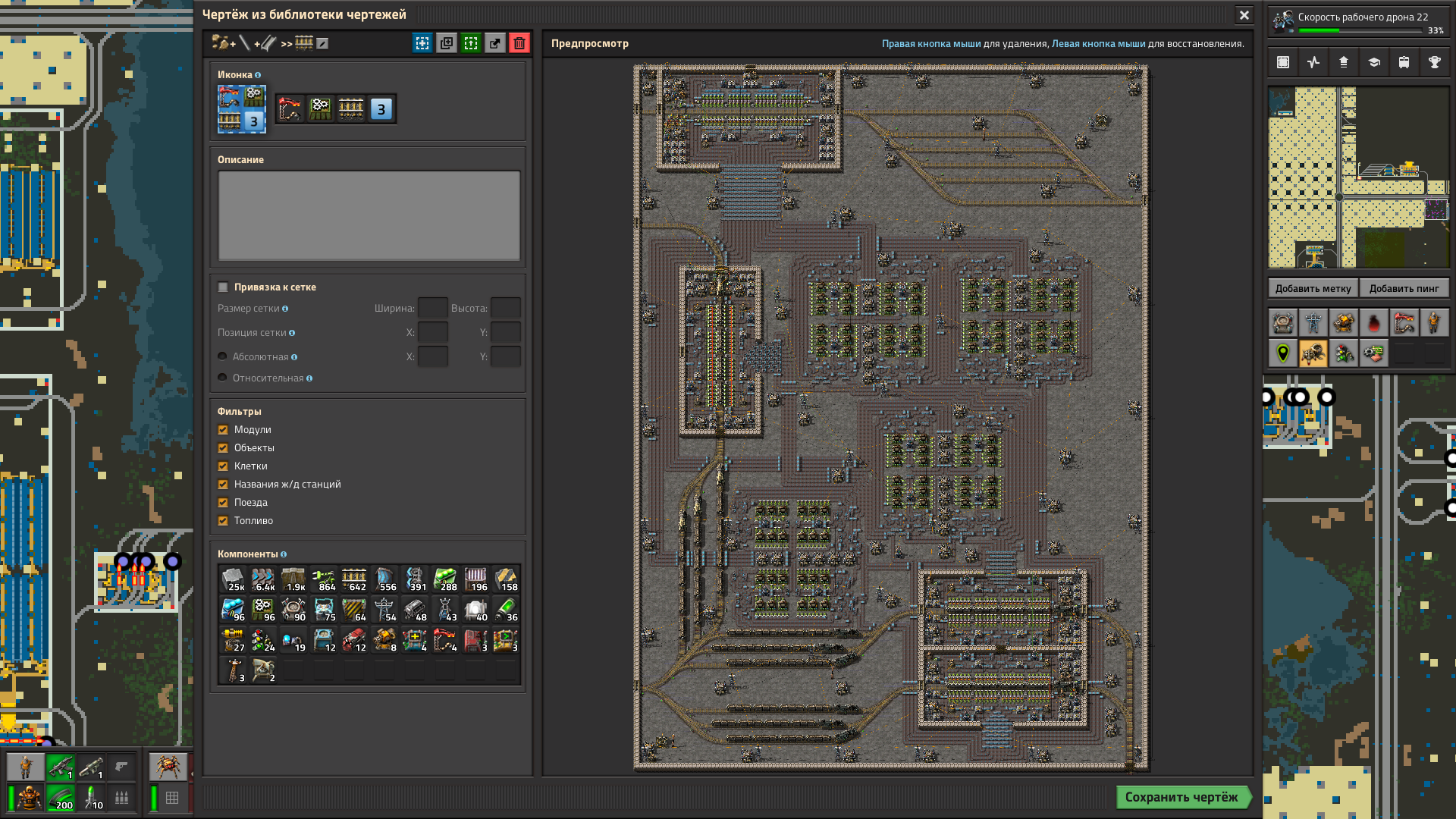Uncheck the Клетки filter checkbox

tap(223, 466)
